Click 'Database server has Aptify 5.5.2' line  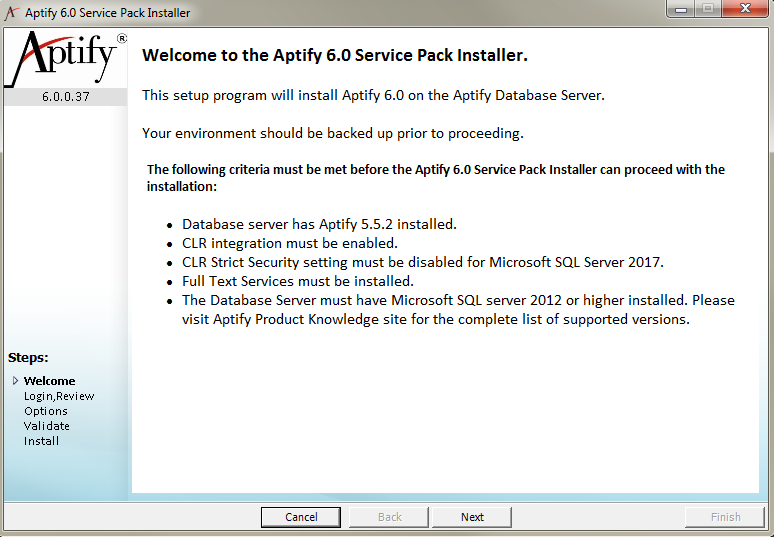click(319, 224)
